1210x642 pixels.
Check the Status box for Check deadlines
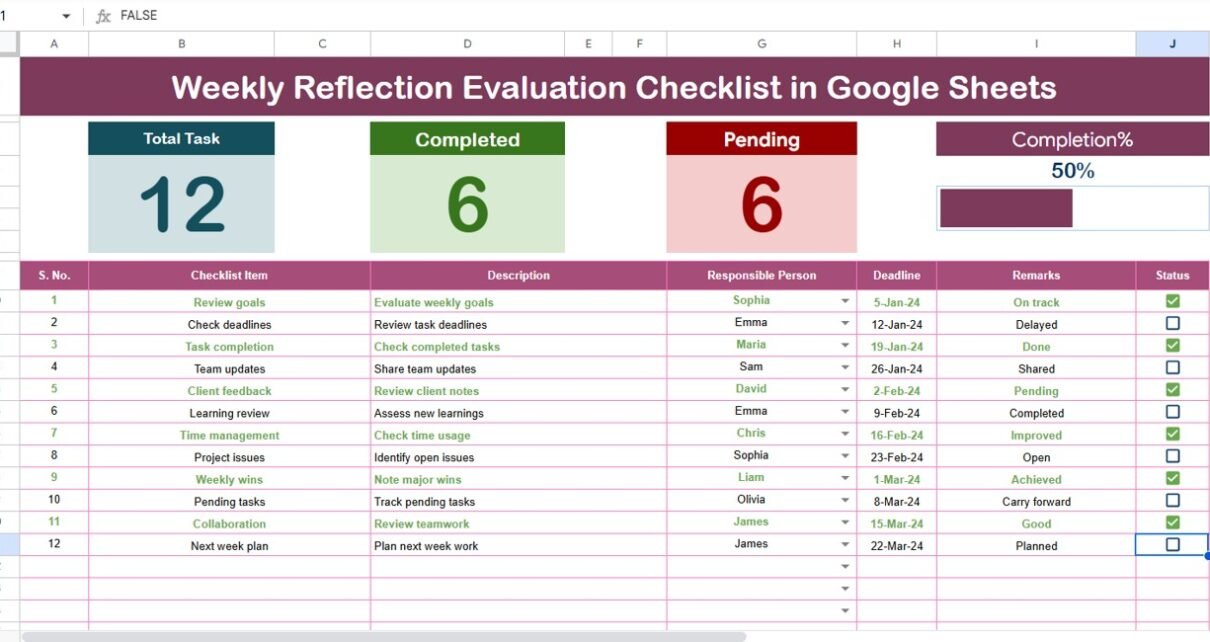click(1172, 323)
